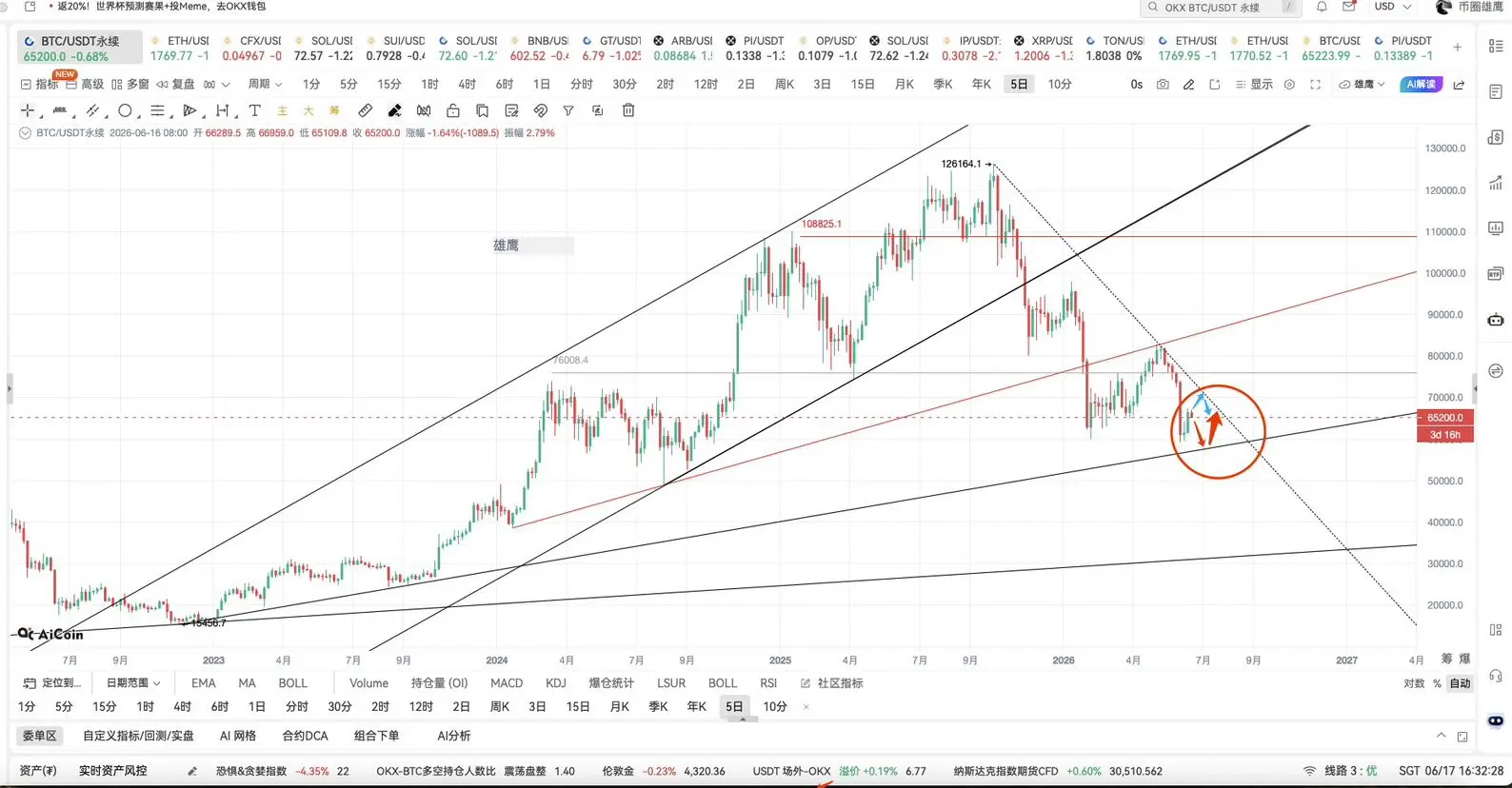This screenshot has width=1512, height=788.
Task: Toggle drawing visibility with eye-link icon
Action: tap(540, 110)
